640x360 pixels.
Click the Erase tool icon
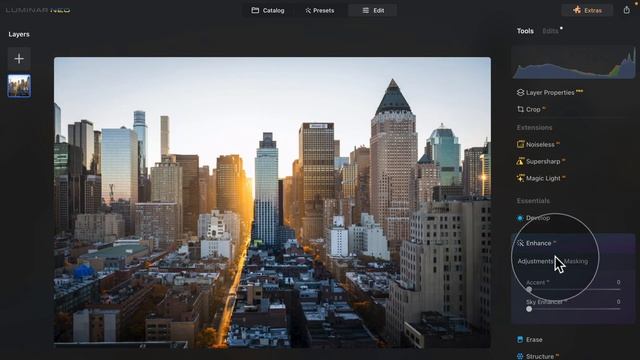[x=520, y=340]
